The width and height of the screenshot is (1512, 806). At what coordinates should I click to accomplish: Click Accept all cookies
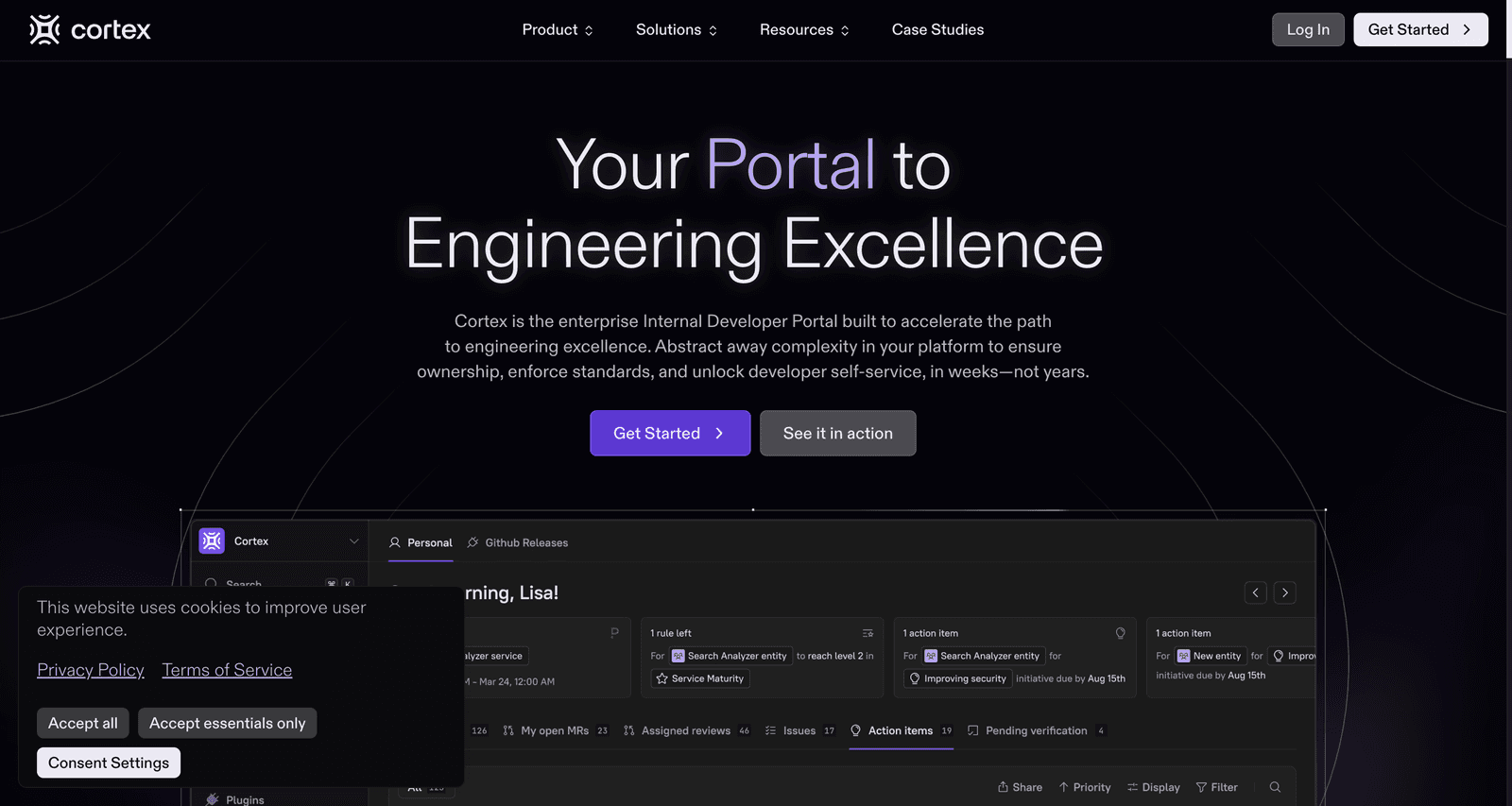click(x=83, y=723)
